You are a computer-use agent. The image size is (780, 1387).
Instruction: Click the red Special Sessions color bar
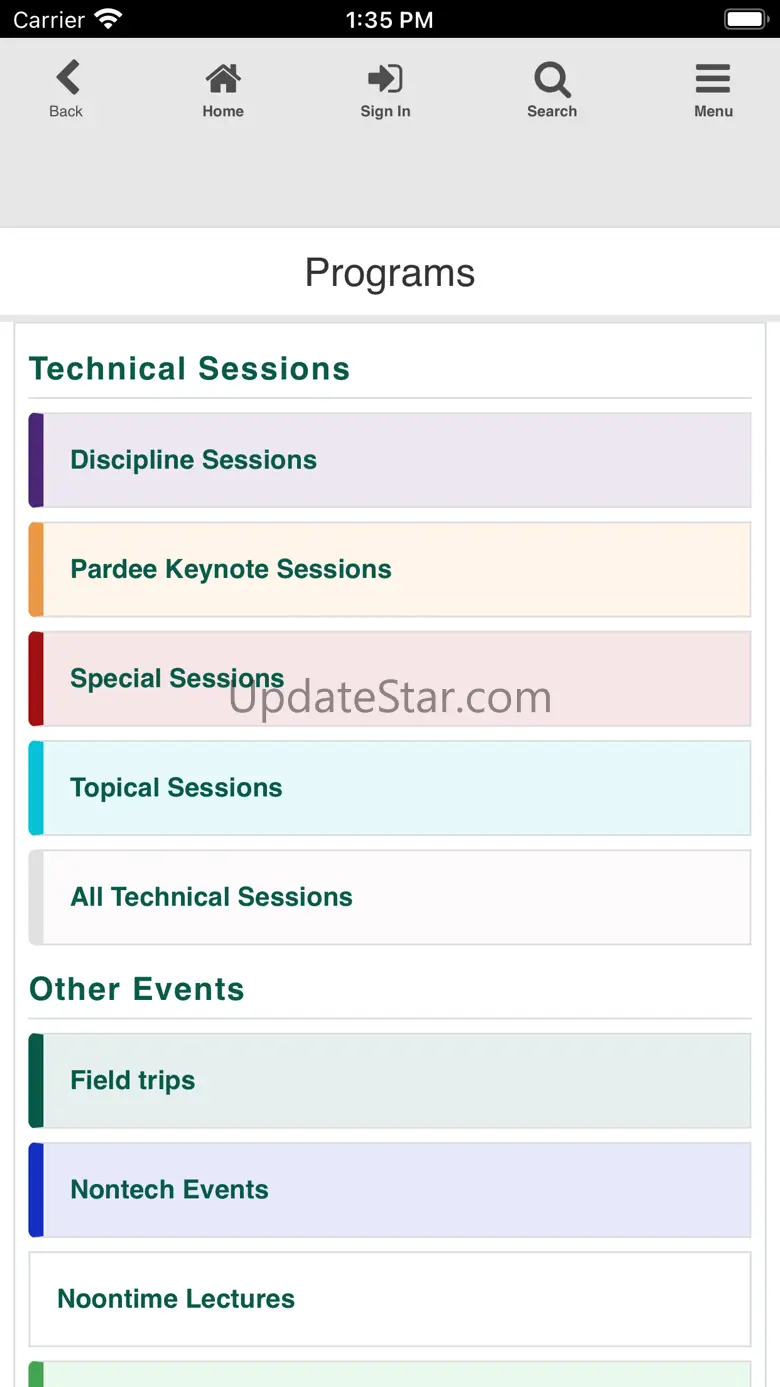coord(36,678)
